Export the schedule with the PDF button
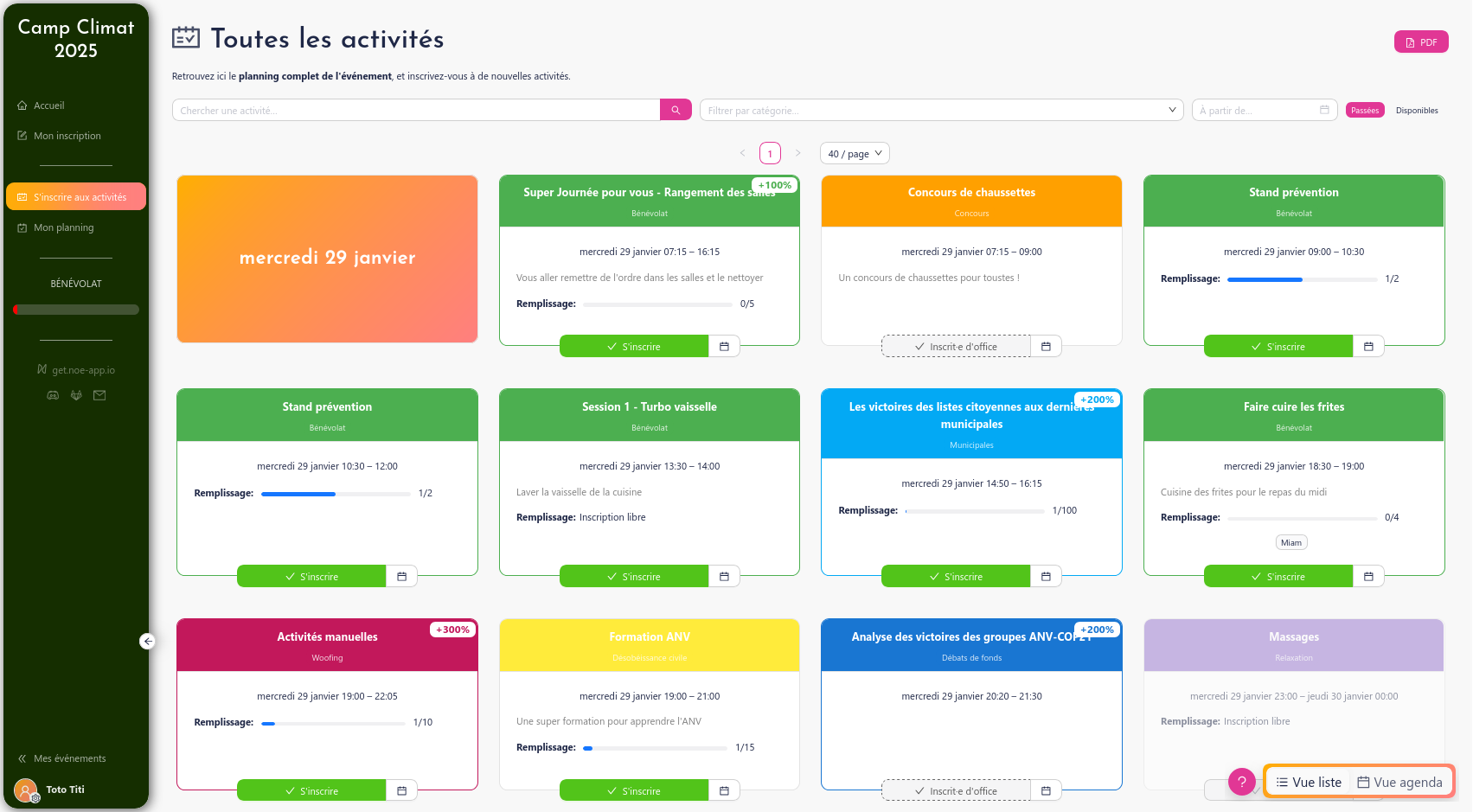Viewport: 1473px width, 812px height. pyautogui.click(x=1421, y=42)
